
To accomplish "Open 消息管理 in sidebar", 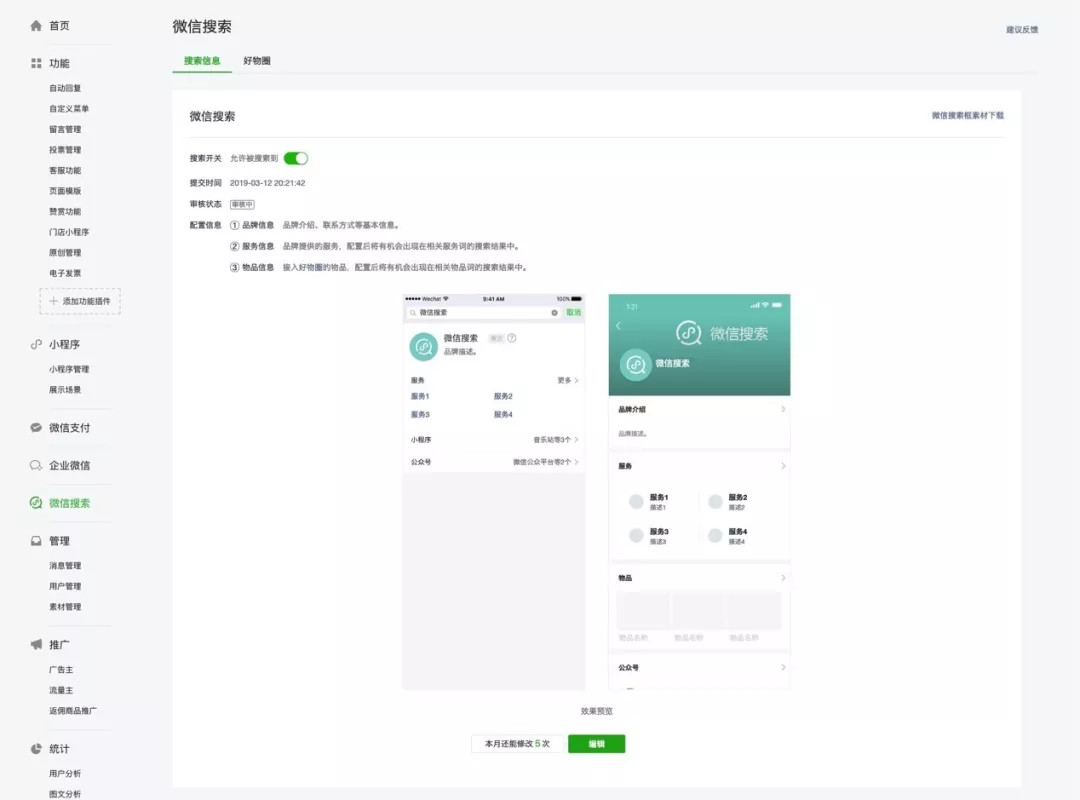I will click(x=65, y=566).
